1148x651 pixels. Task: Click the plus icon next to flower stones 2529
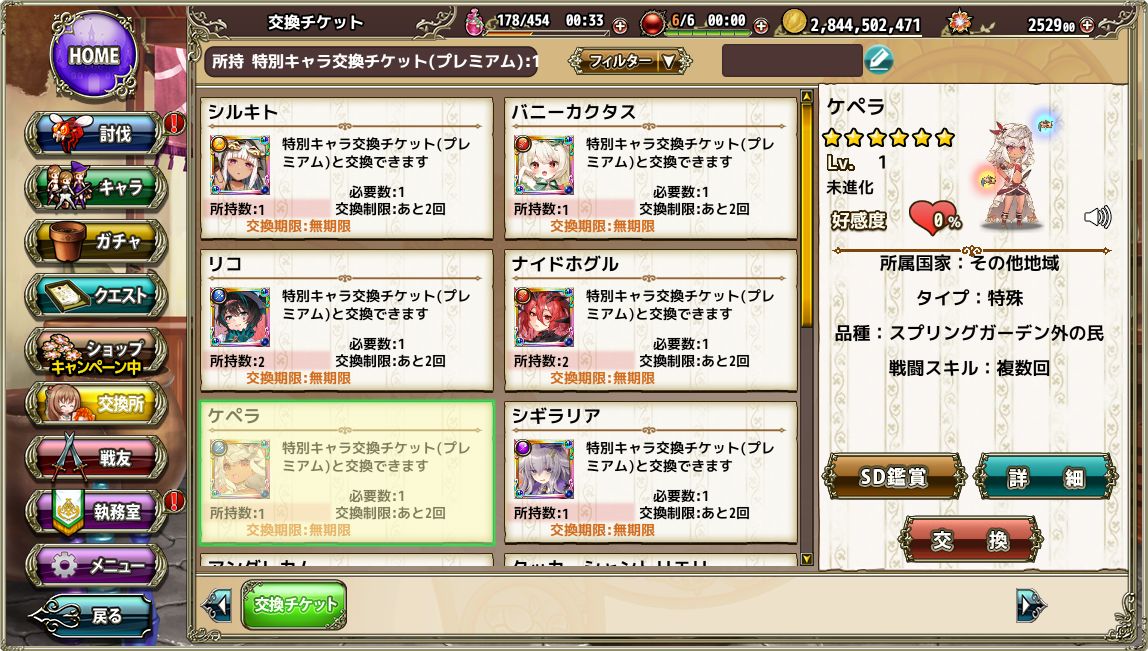click(x=1086, y=25)
